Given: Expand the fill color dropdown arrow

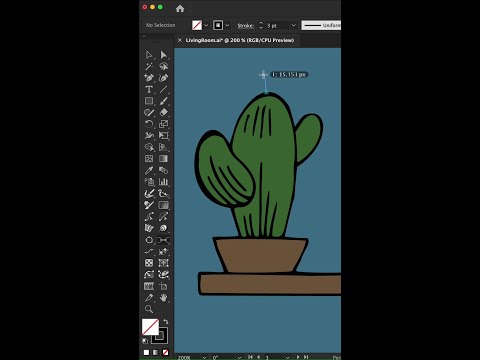Looking at the screenshot, I should (x=206, y=25).
